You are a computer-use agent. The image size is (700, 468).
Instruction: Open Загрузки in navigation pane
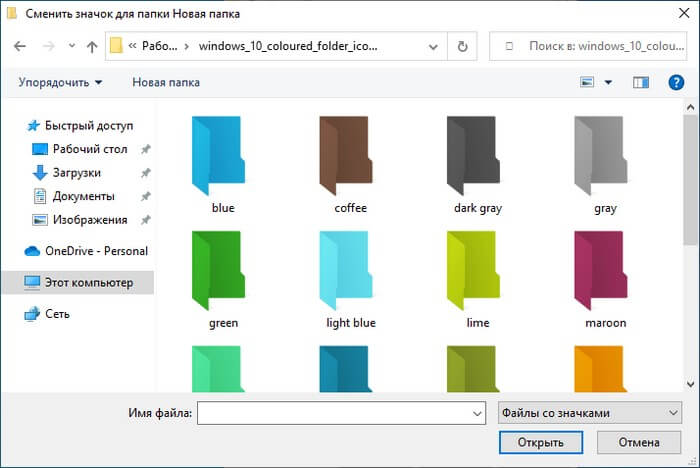coord(67,173)
